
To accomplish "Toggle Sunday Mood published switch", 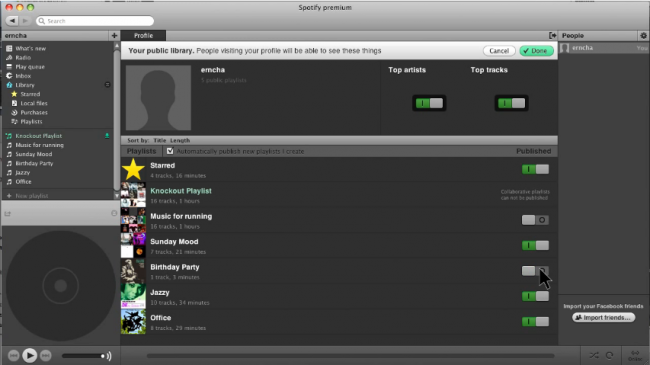I will tap(535, 246).
